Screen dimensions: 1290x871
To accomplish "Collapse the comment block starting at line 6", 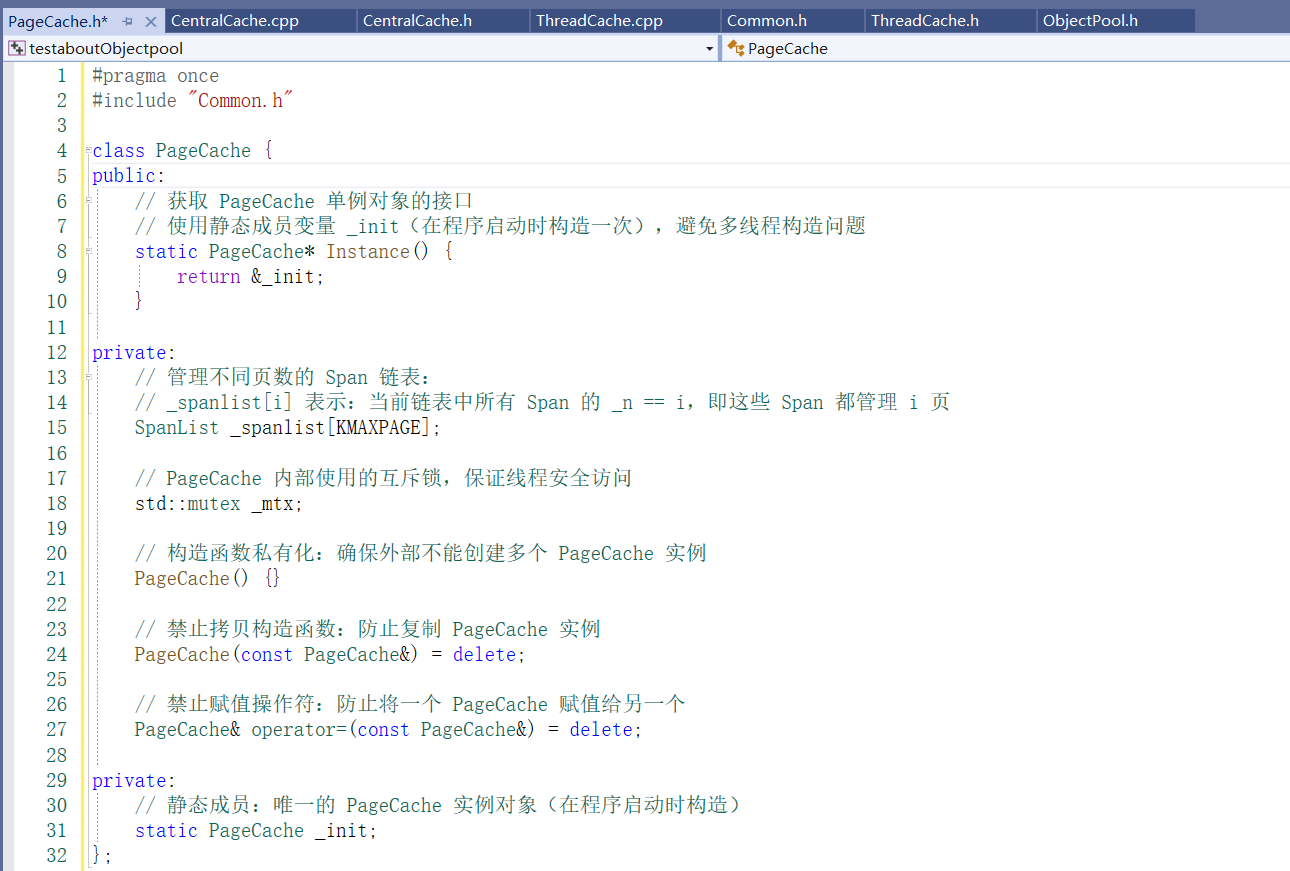I will pos(88,201).
